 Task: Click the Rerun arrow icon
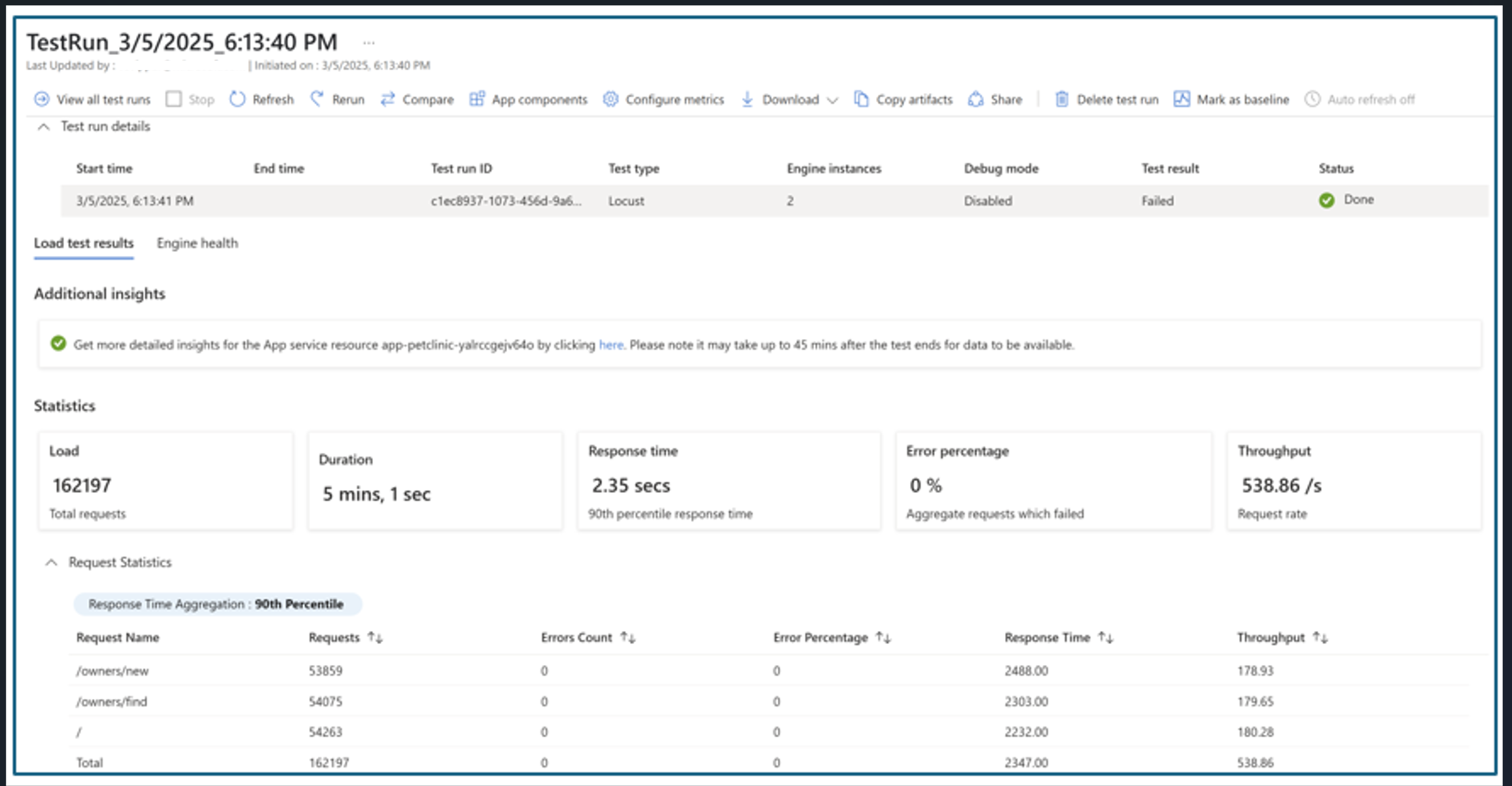pyautogui.click(x=317, y=99)
